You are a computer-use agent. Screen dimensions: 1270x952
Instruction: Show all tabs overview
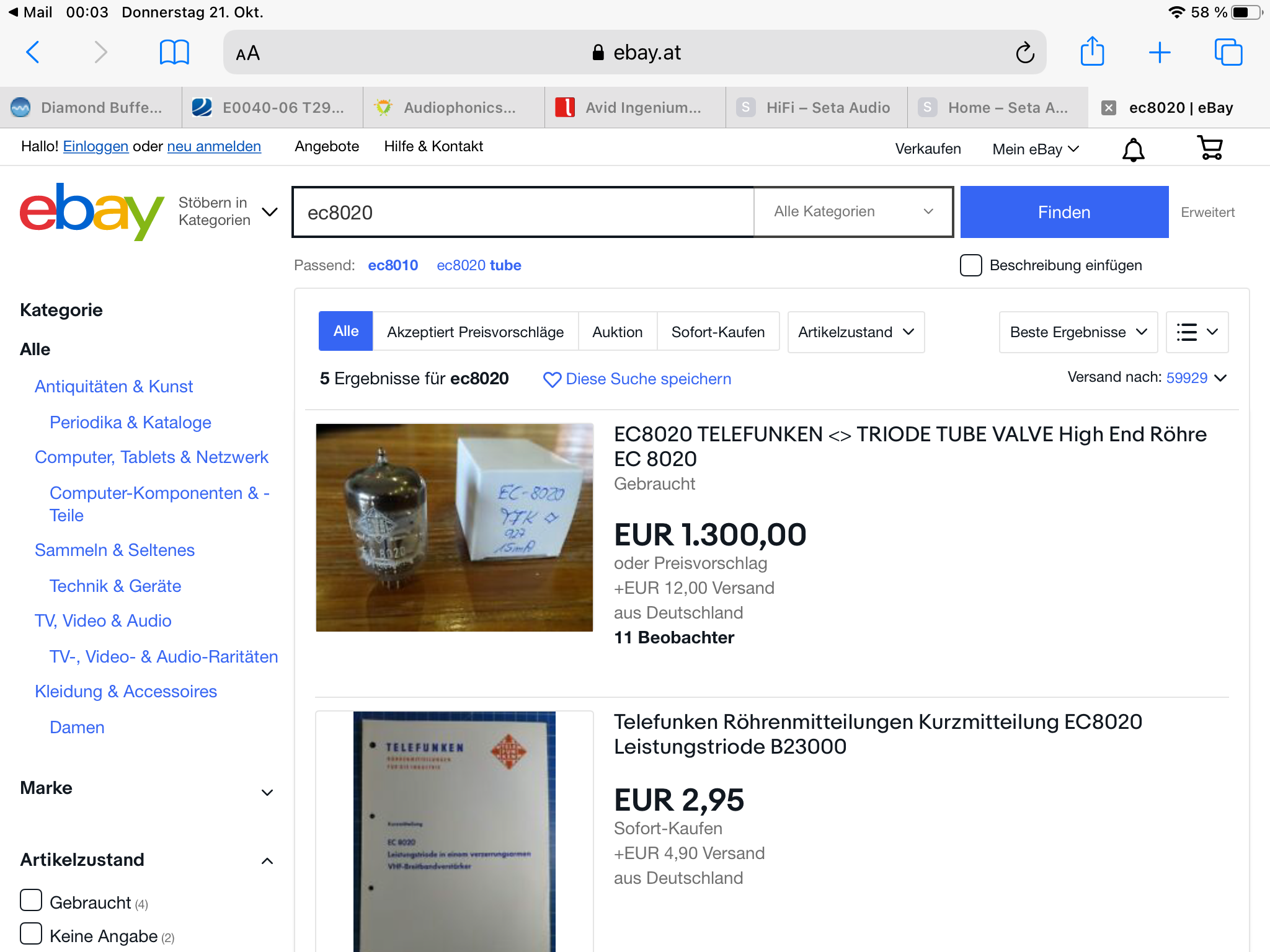[x=1228, y=52]
